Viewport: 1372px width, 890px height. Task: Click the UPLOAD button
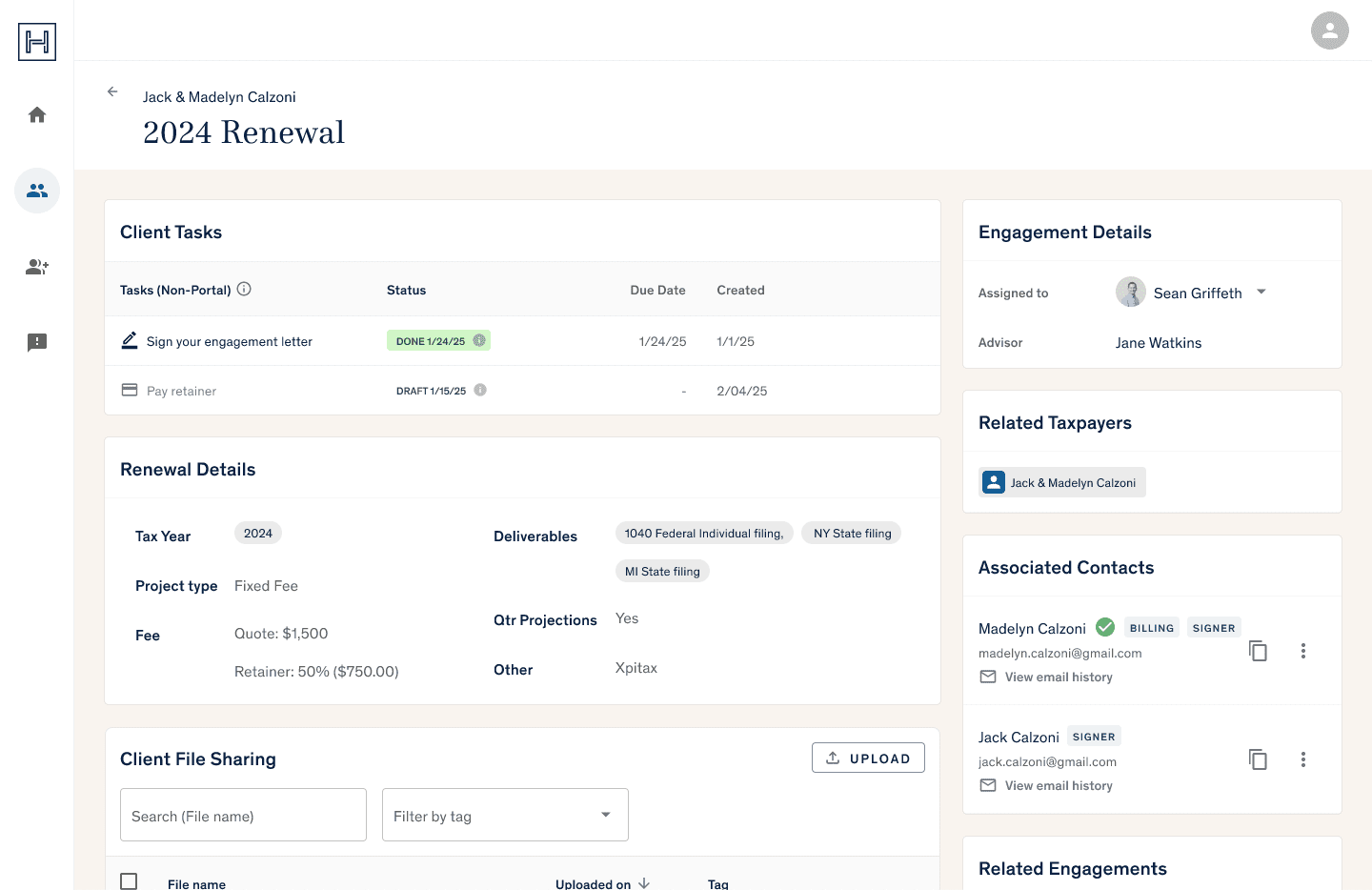pos(868,758)
